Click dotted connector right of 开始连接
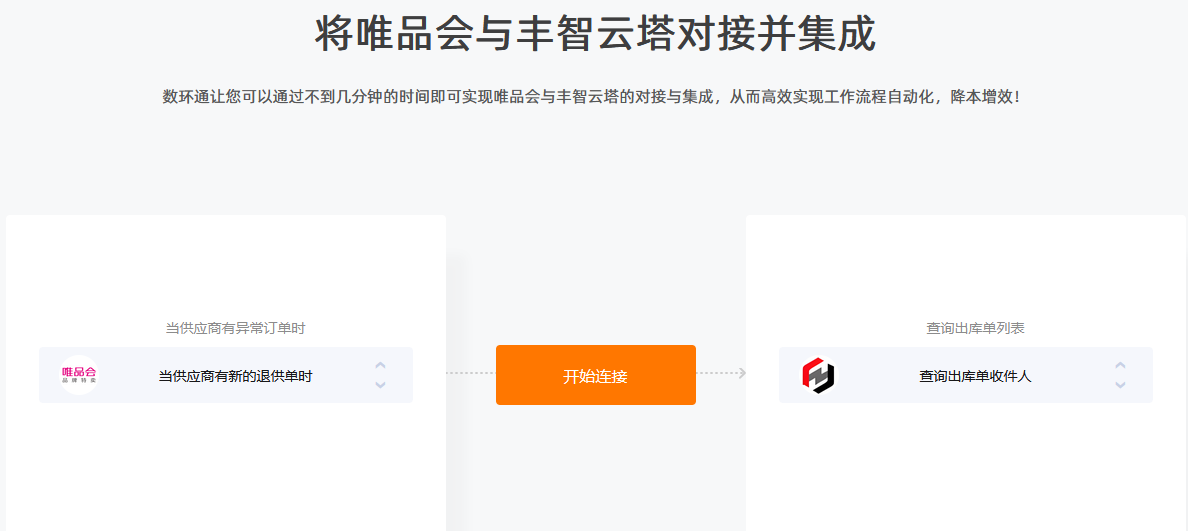The image size is (1188, 531). 716,373
